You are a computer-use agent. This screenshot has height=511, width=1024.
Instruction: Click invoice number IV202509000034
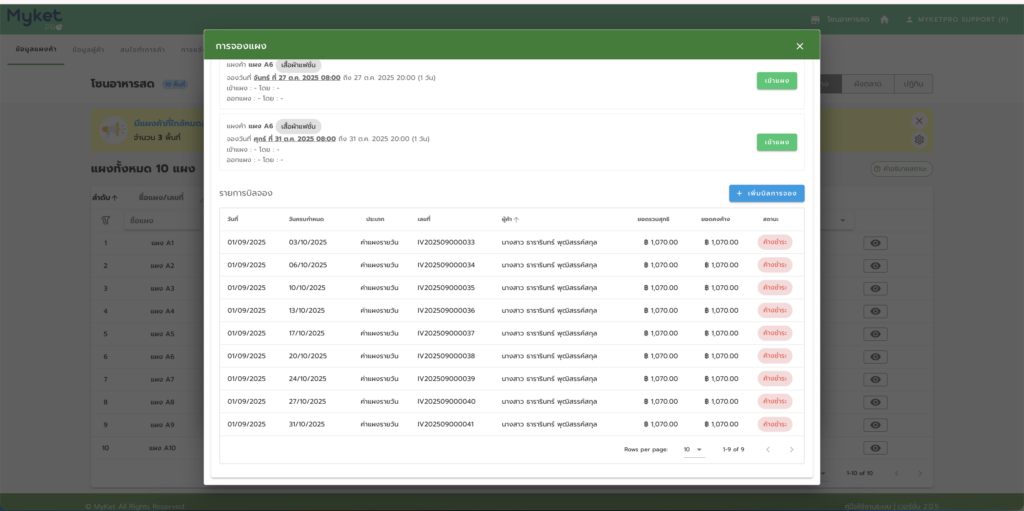point(446,265)
